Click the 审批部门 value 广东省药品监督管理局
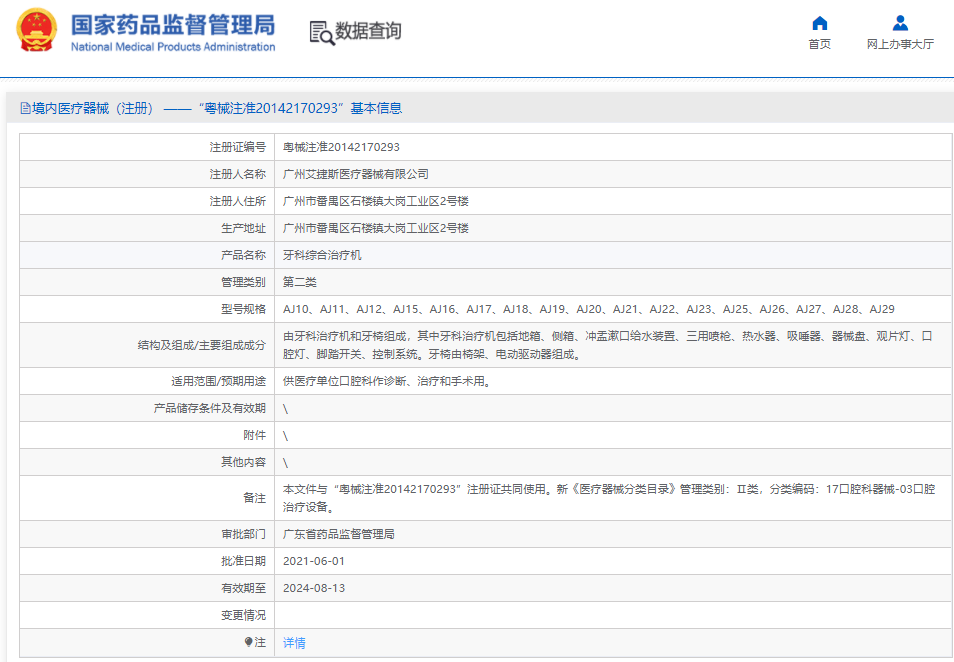The width and height of the screenshot is (954, 662). 339,534
